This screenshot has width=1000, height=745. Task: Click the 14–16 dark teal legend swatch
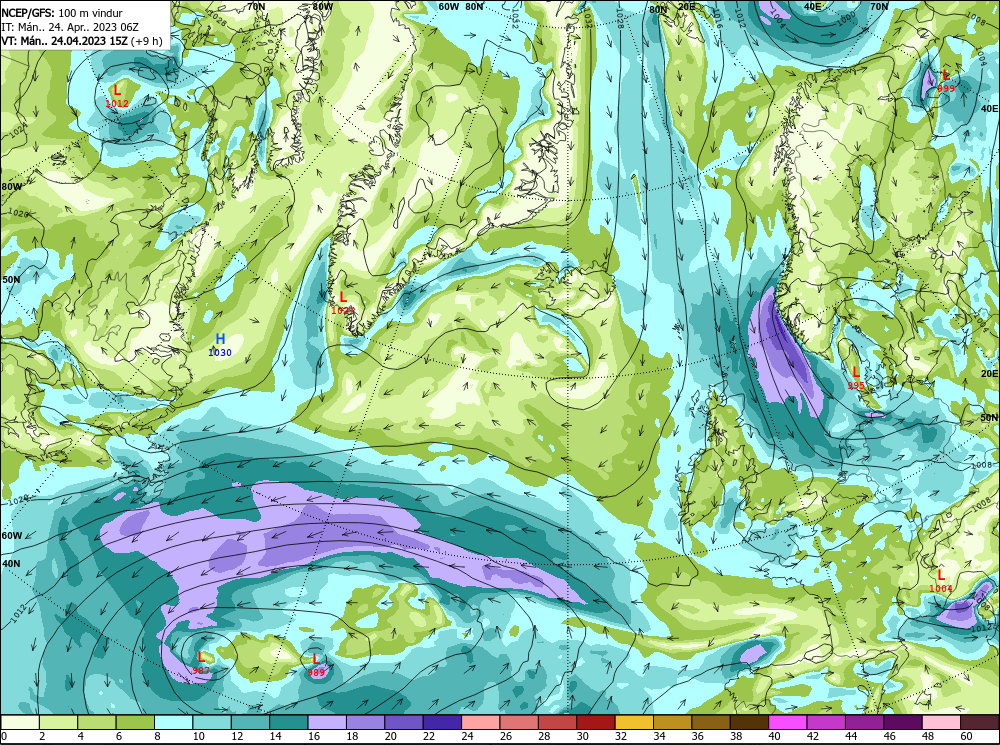(x=289, y=722)
